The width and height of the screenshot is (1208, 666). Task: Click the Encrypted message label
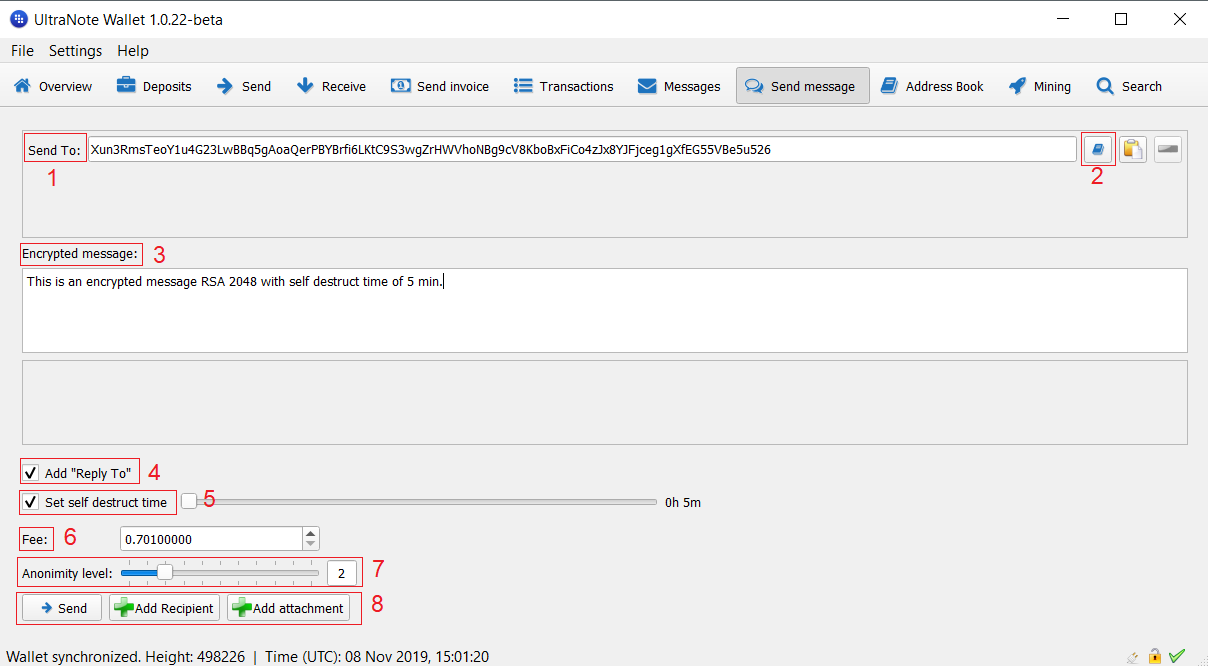tap(80, 254)
